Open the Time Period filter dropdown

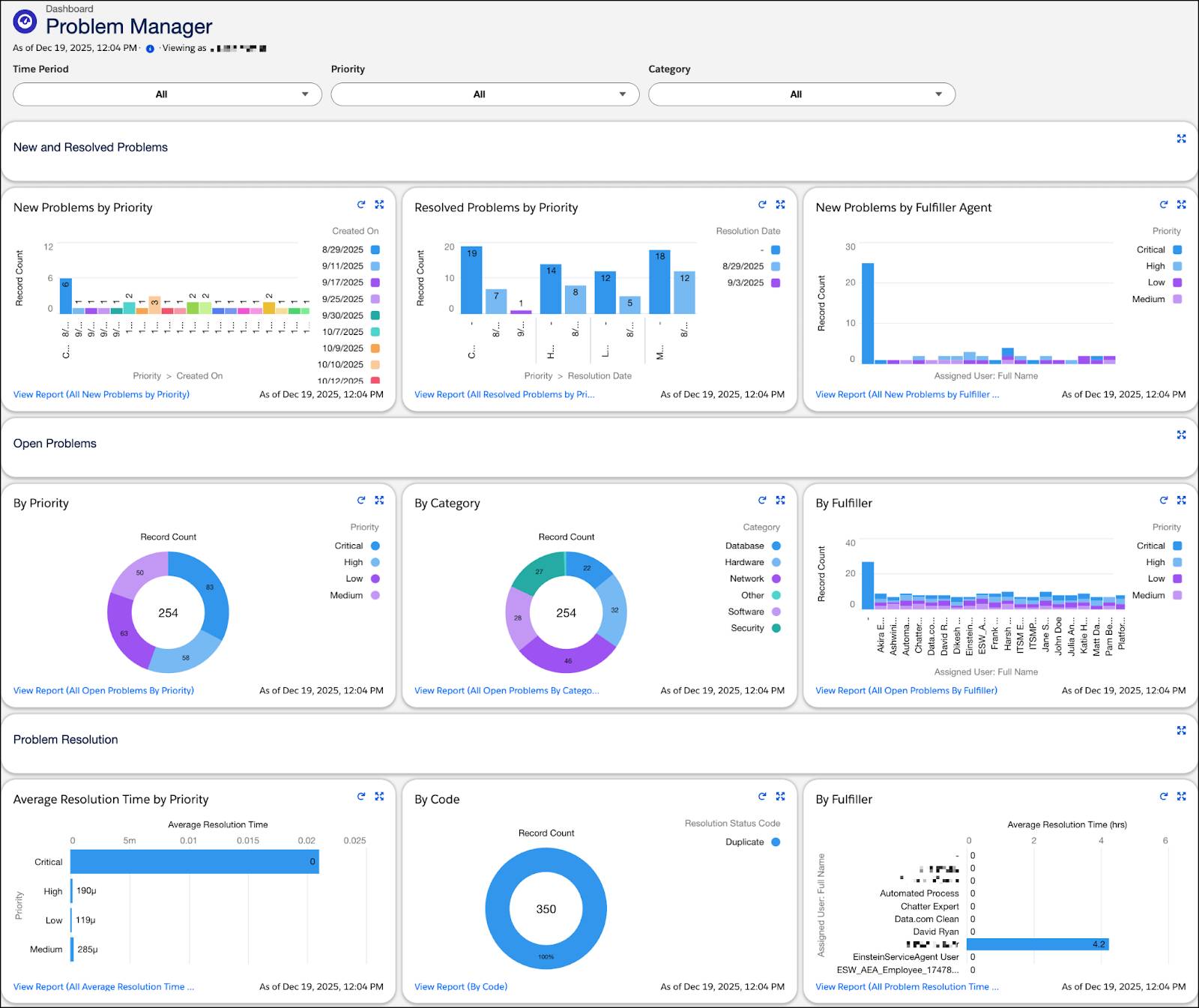point(166,94)
